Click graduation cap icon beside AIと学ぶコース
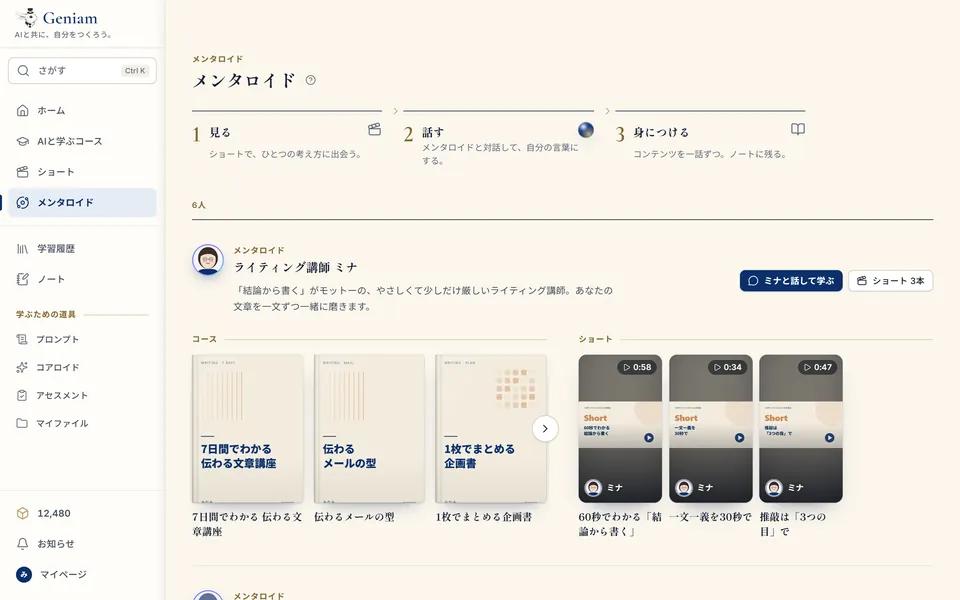The height and width of the screenshot is (600, 960). click(x=23, y=141)
